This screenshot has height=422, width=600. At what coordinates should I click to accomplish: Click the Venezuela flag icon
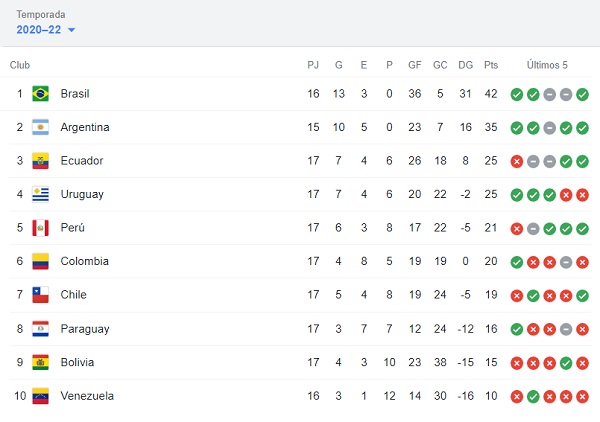pos(40,396)
